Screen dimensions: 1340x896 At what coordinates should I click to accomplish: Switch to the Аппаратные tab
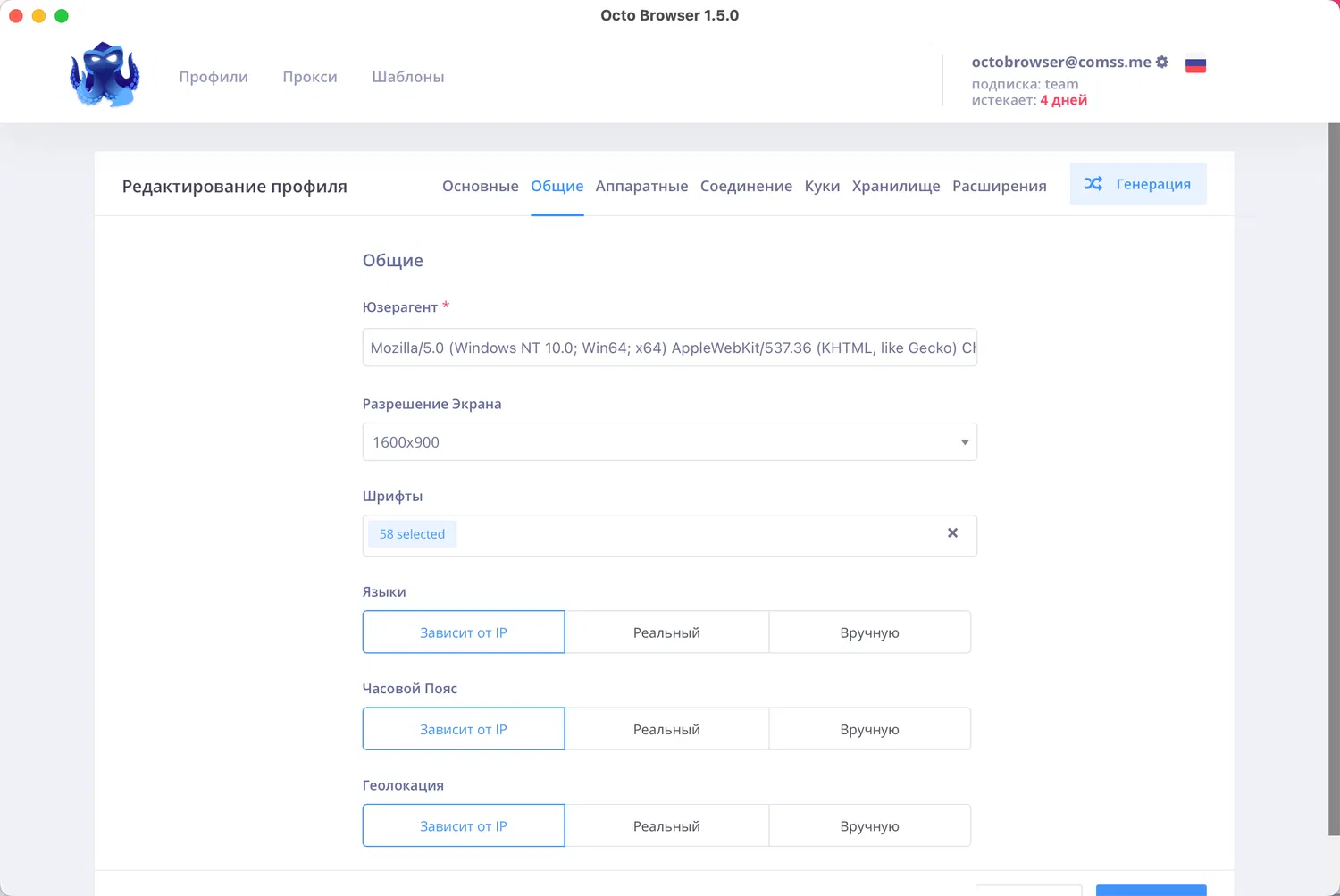pos(641,186)
